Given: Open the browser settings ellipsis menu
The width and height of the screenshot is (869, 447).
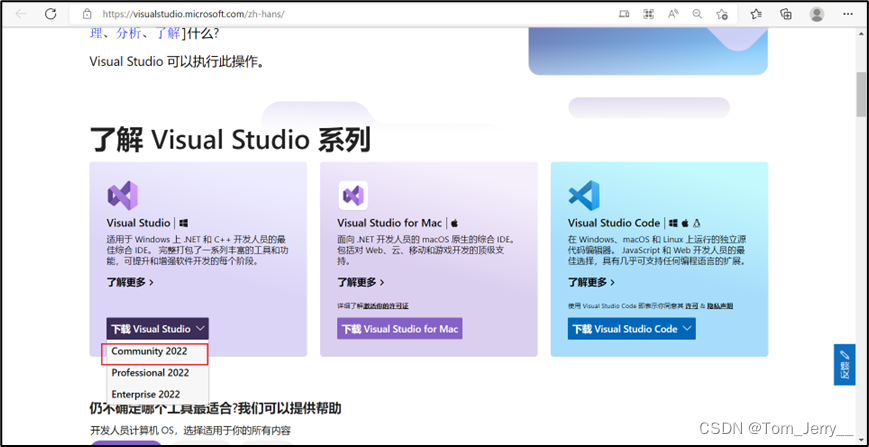Looking at the screenshot, I should click(x=848, y=14).
